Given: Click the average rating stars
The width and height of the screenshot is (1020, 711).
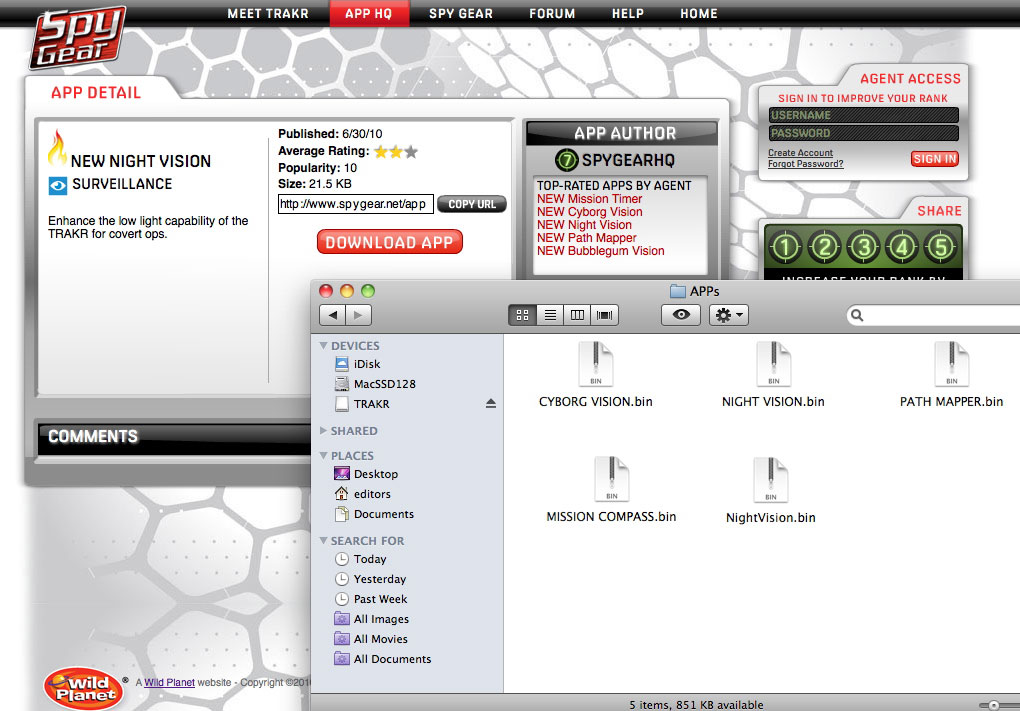Looking at the screenshot, I should [396, 152].
